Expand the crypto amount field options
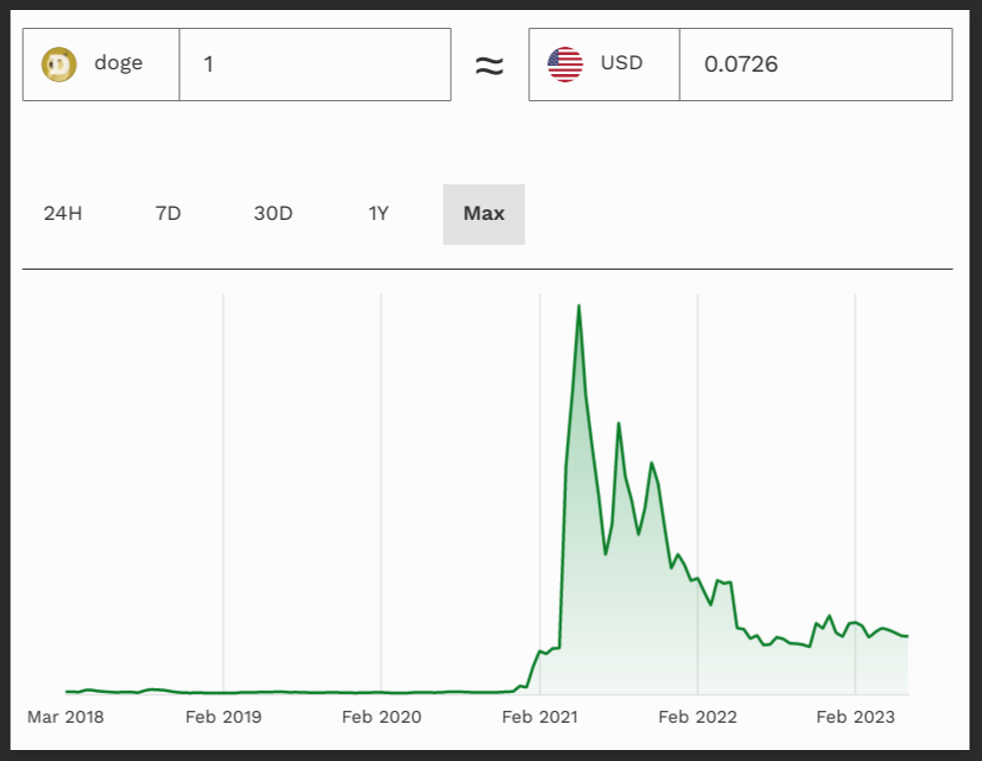The image size is (982, 761). coord(314,64)
